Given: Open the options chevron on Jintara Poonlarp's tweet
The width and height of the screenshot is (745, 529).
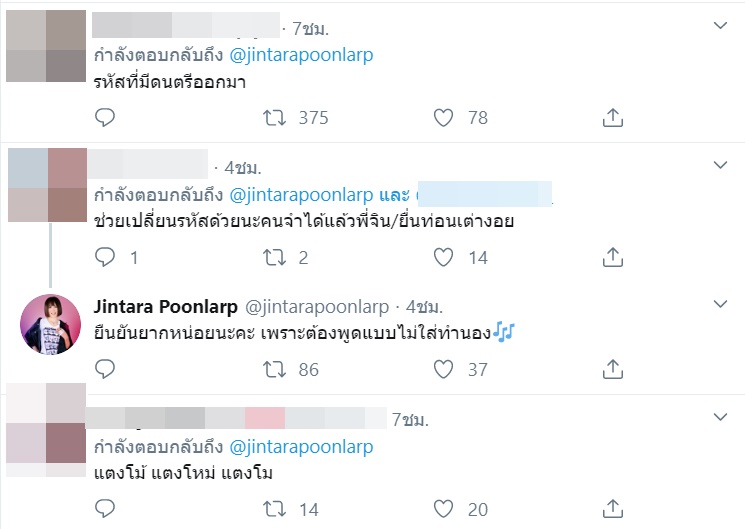Looking at the screenshot, I should pos(720,303).
